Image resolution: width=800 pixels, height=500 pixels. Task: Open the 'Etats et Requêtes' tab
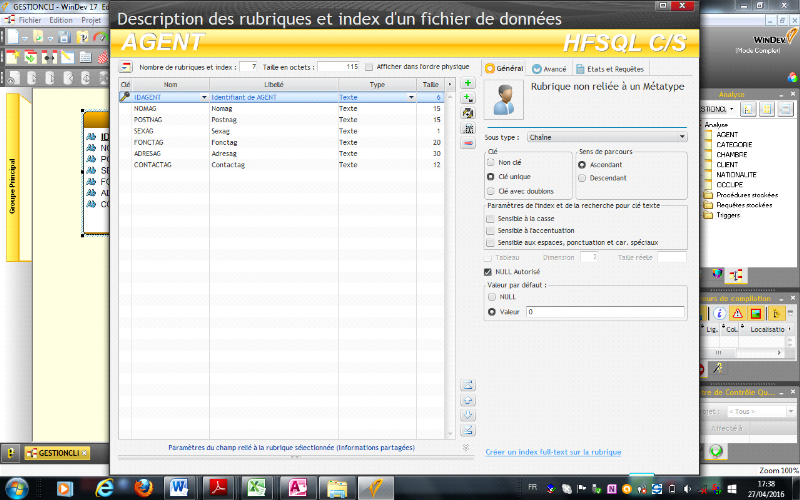pyautogui.click(x=610, y=69)
